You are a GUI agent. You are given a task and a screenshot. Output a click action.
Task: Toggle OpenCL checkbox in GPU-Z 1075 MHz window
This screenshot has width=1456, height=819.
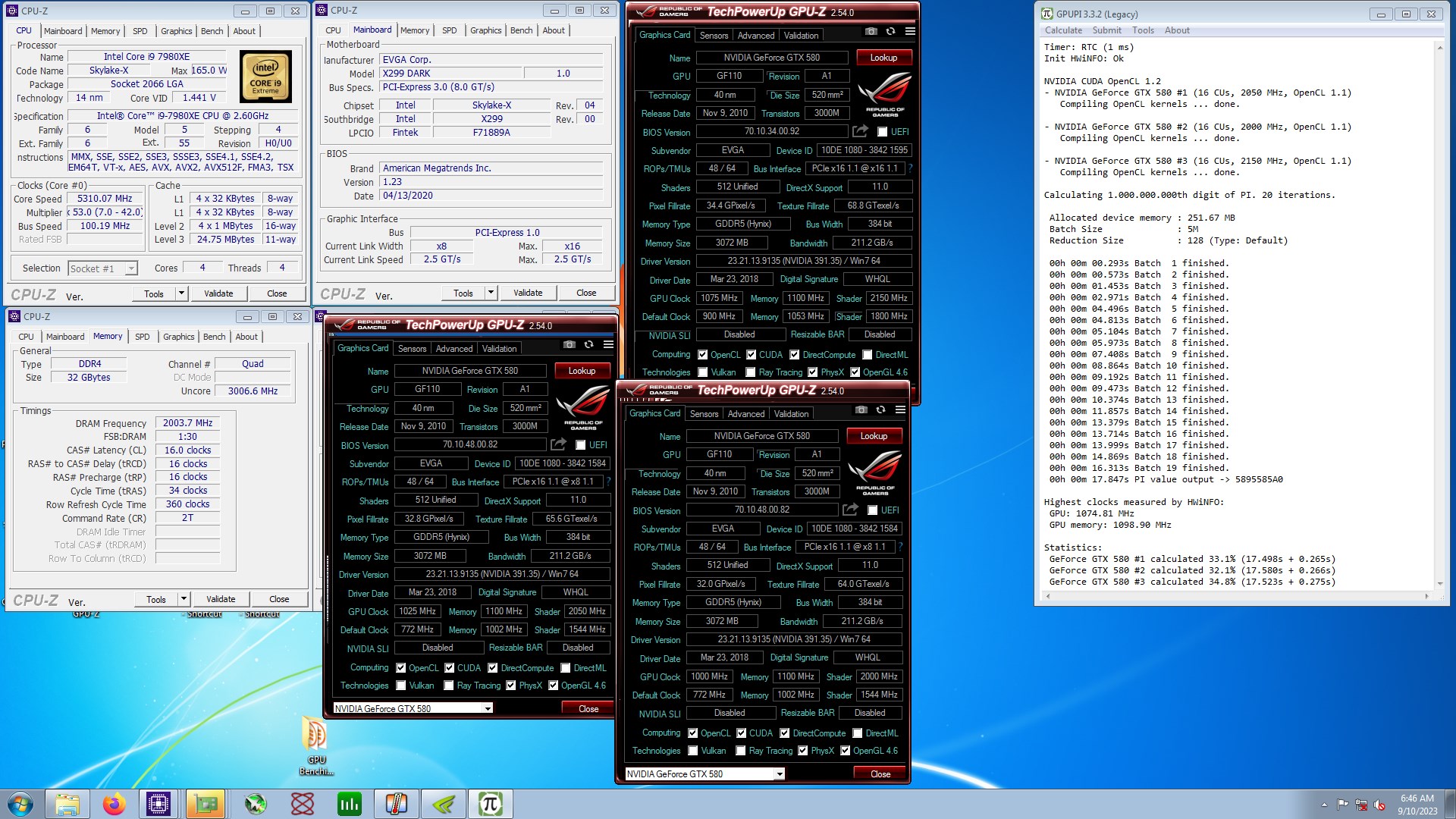(x=703, y=355)
